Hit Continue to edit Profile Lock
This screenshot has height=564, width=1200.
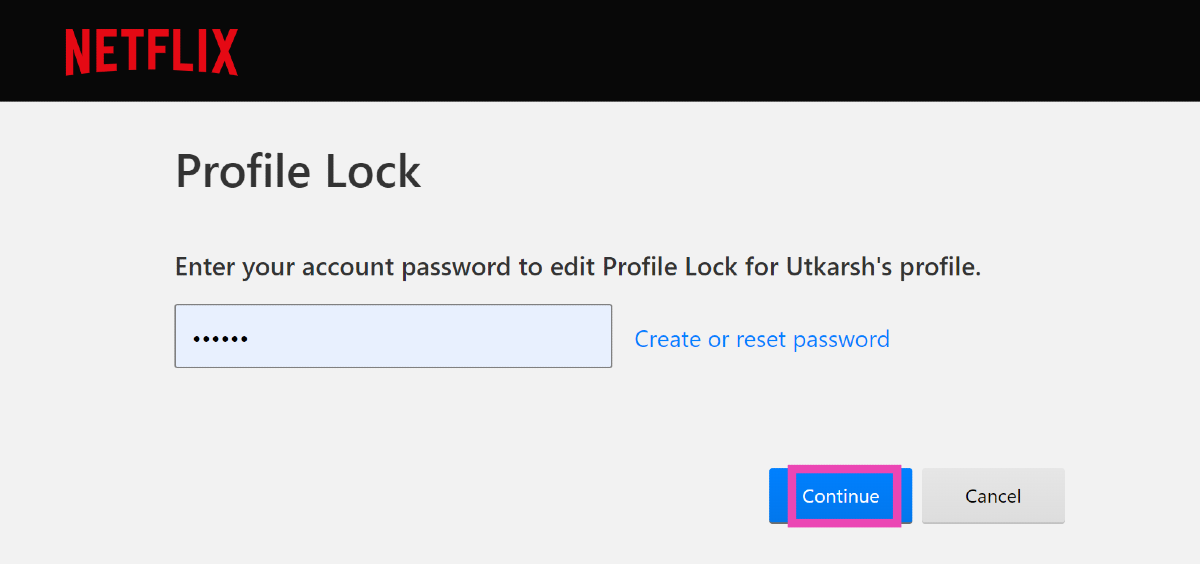coord(840,496)
